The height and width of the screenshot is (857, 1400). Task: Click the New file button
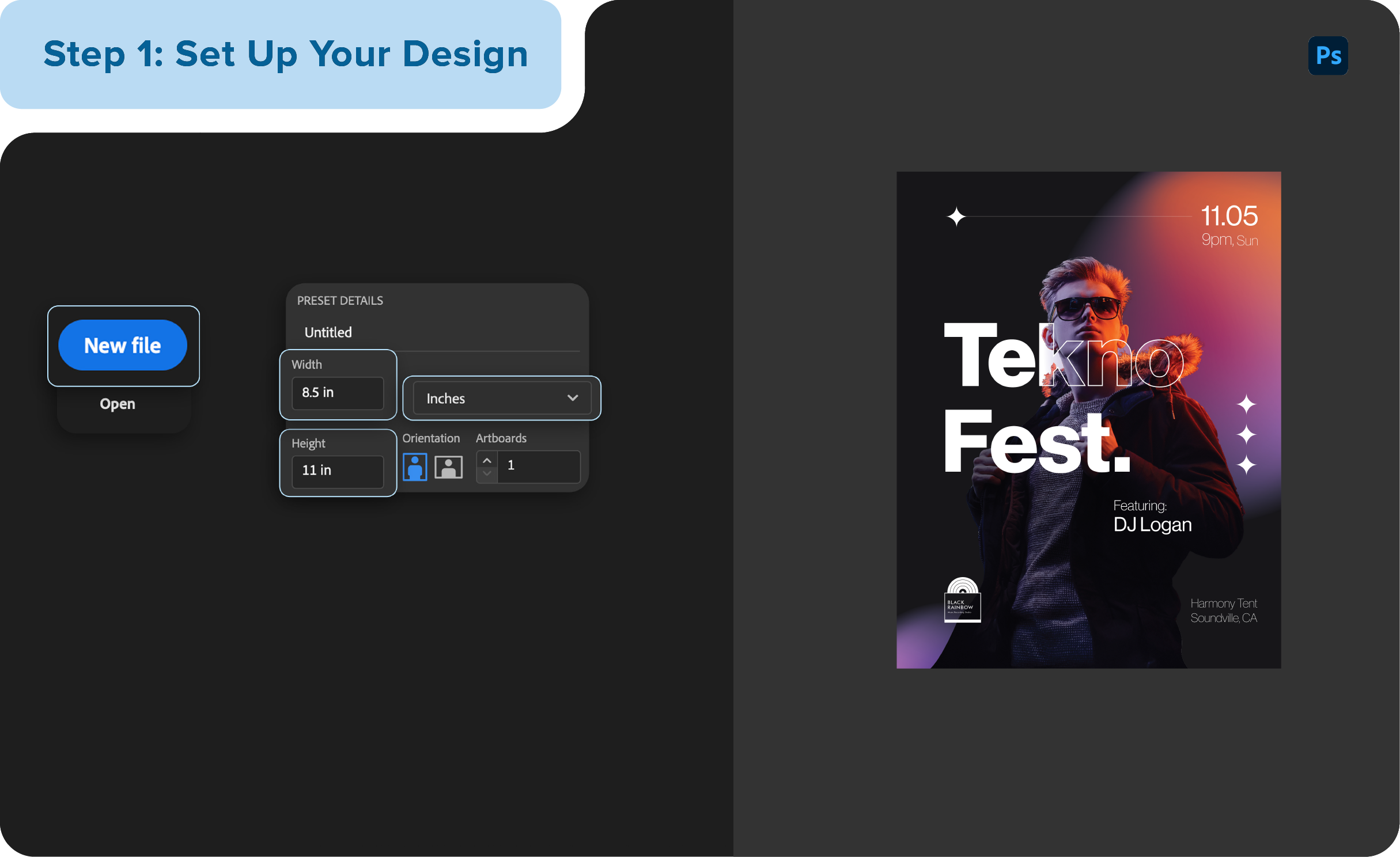(123, 346)
